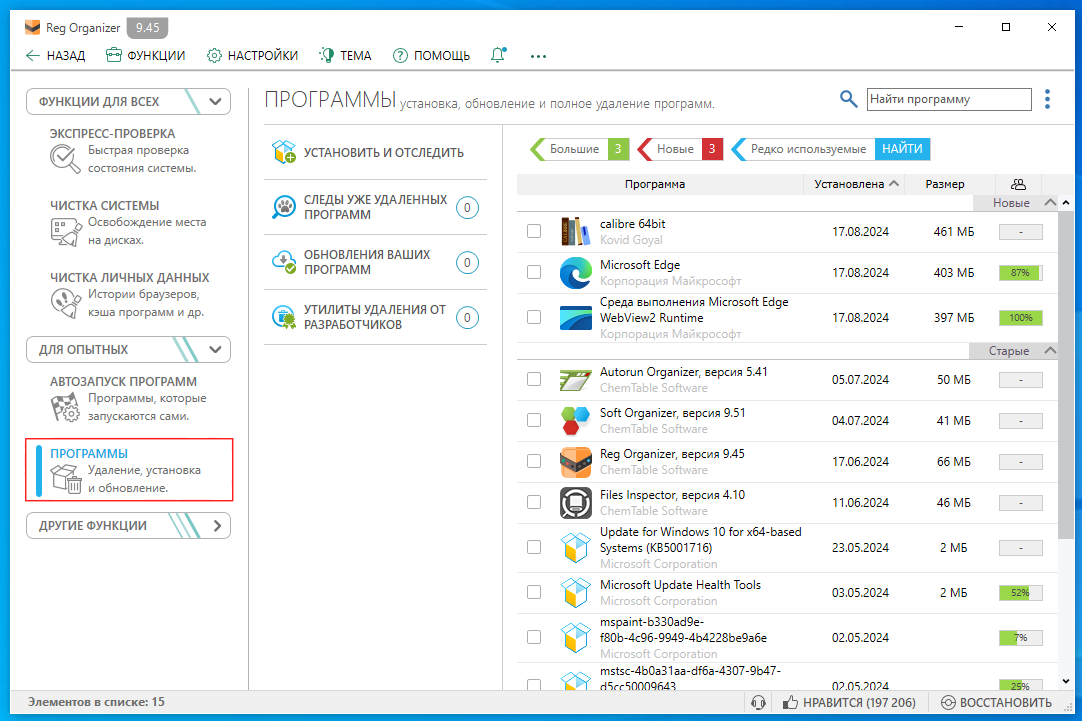Image resolution: width=1082 pixels, height=721 pixels.
Task: Click the headset support icon in status bar
Action: (759, 703)
